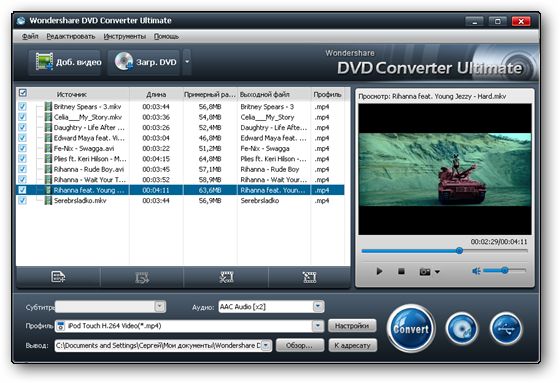Click the burn to disc round button
Image resolution: width=560 pixels, height=383 pixels.
point(461,328)
